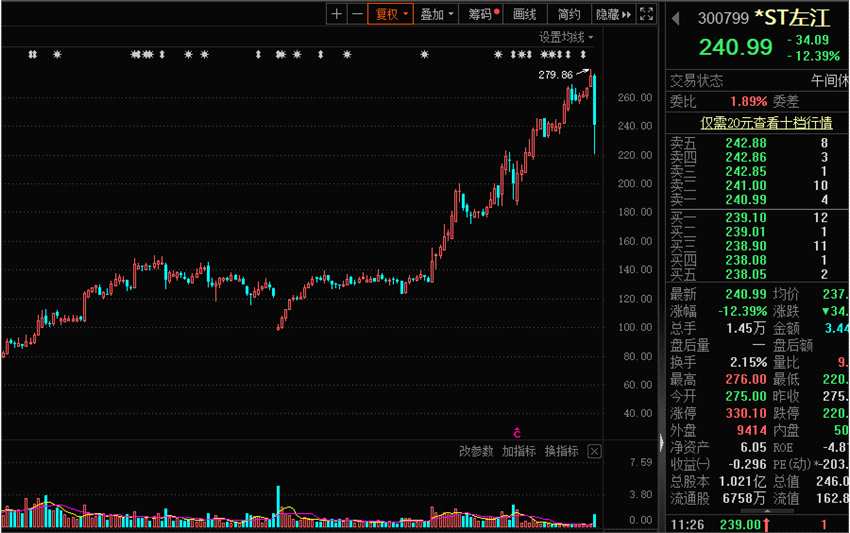The height and width of the screenshot is (533, 850).
Task: Click the 总手 value 1.45万
Action: (x=746, y=328)
